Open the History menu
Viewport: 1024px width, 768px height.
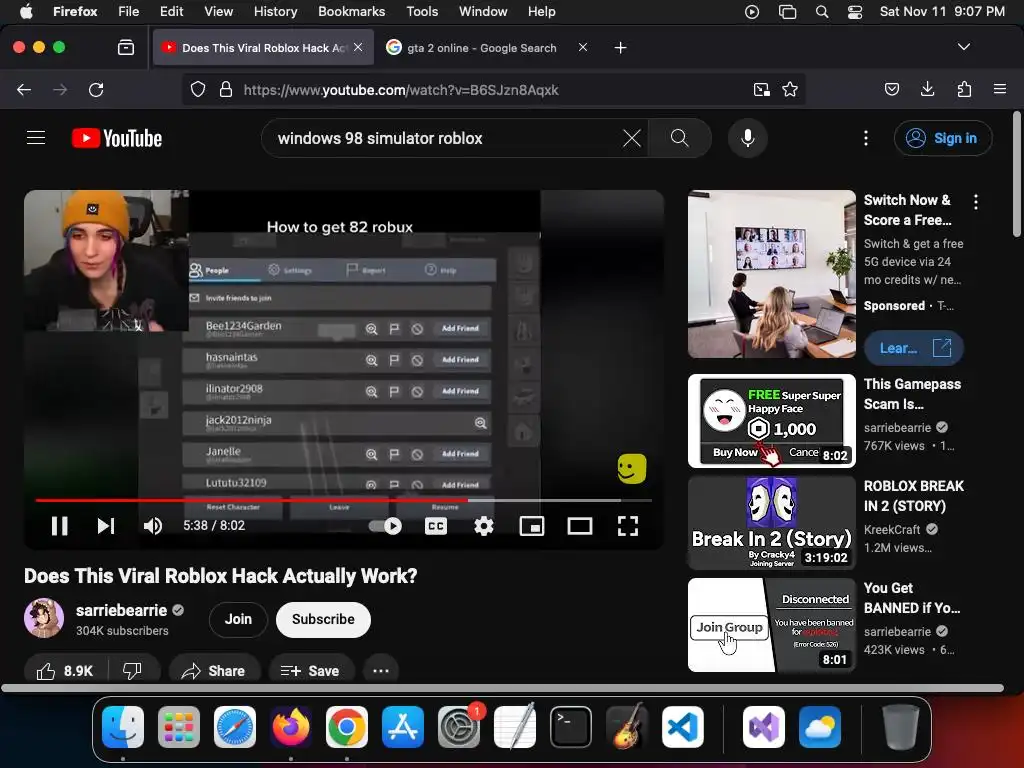275,11
